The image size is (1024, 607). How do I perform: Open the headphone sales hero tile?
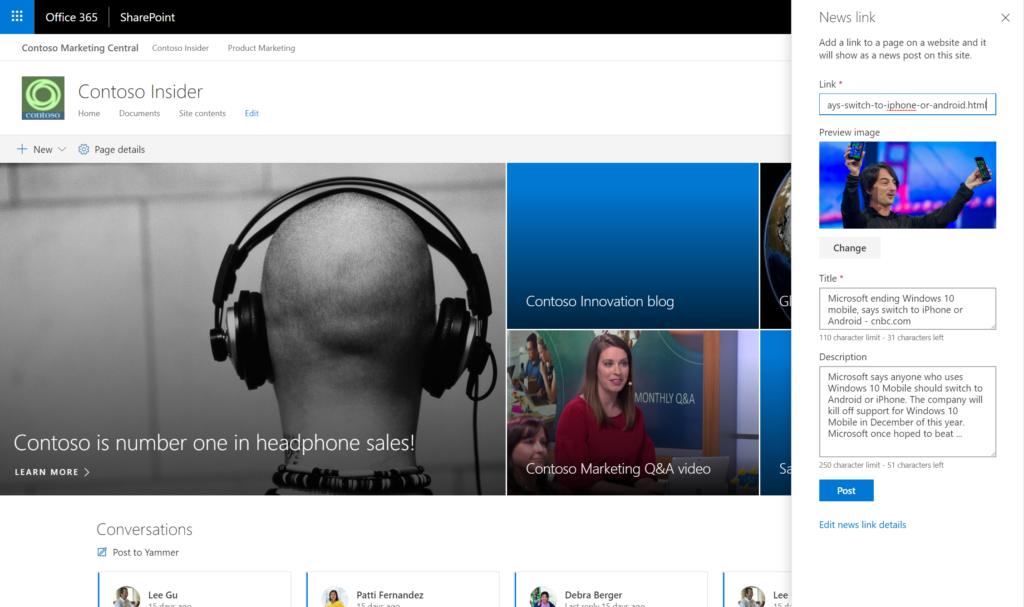coord(253,329)
